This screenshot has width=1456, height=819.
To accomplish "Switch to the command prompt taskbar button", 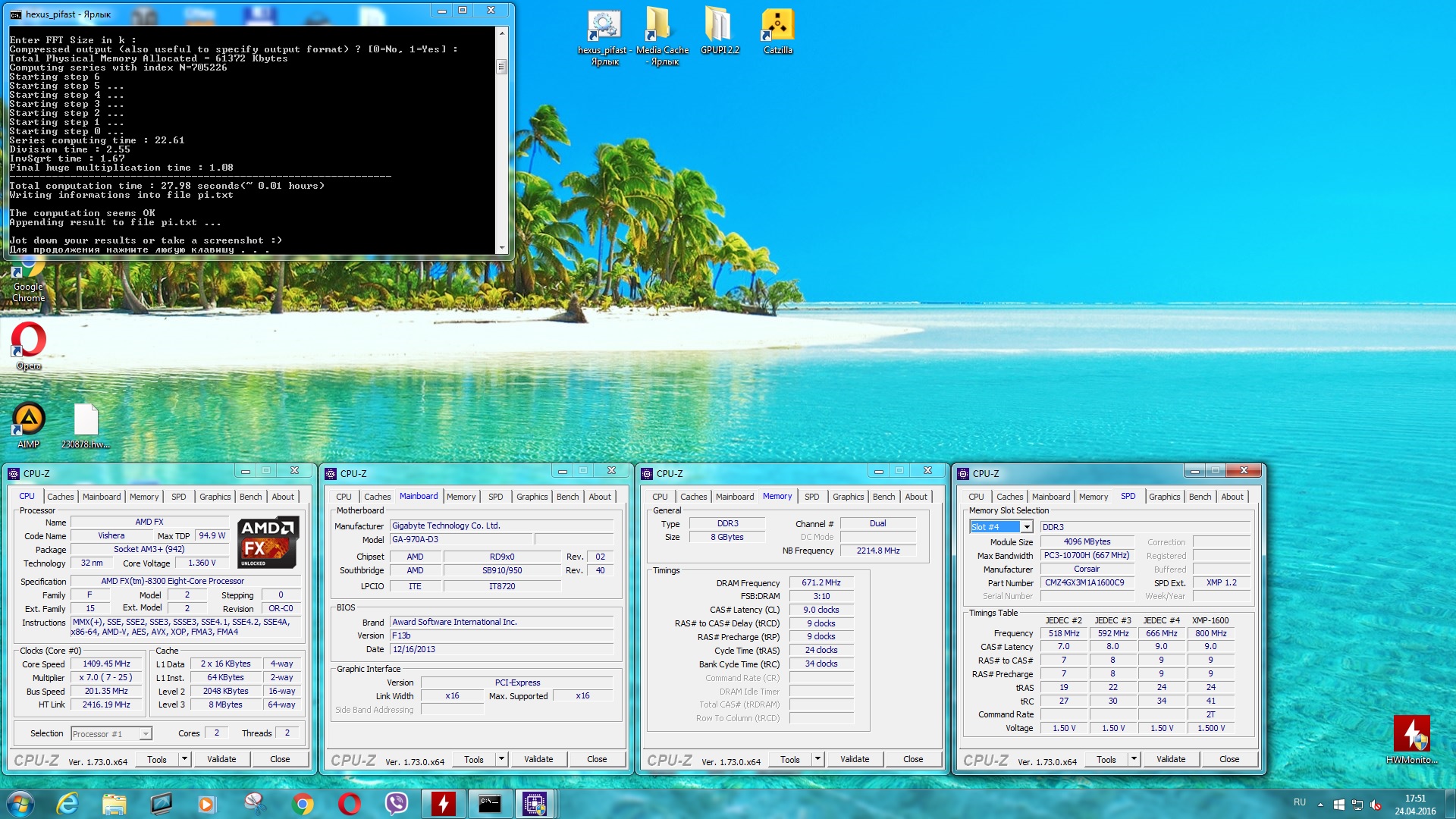I will pyautogui.click(x=489, y=804).
